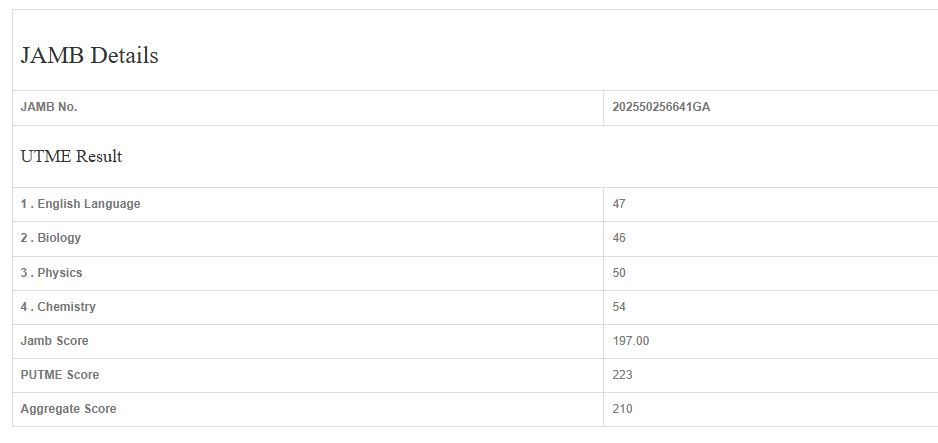Image resolution: width=938 pixels, height=443 pixels.
Task: Click the JAMB Details heading
Action: pyautogui.click(x=89, y=56)
